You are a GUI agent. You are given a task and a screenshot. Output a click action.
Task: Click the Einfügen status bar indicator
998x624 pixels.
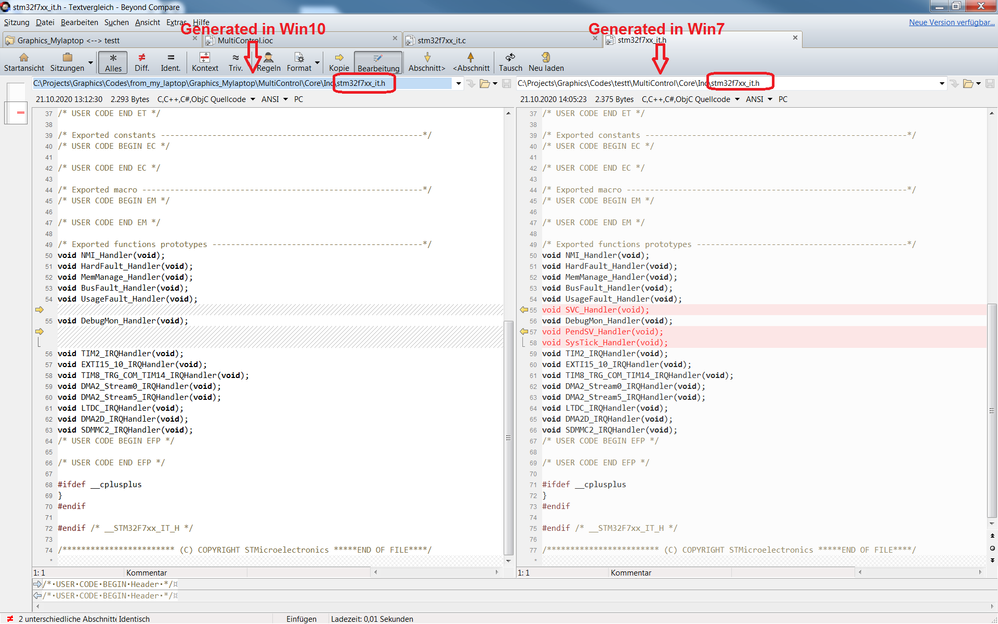(x=301, y=619)
